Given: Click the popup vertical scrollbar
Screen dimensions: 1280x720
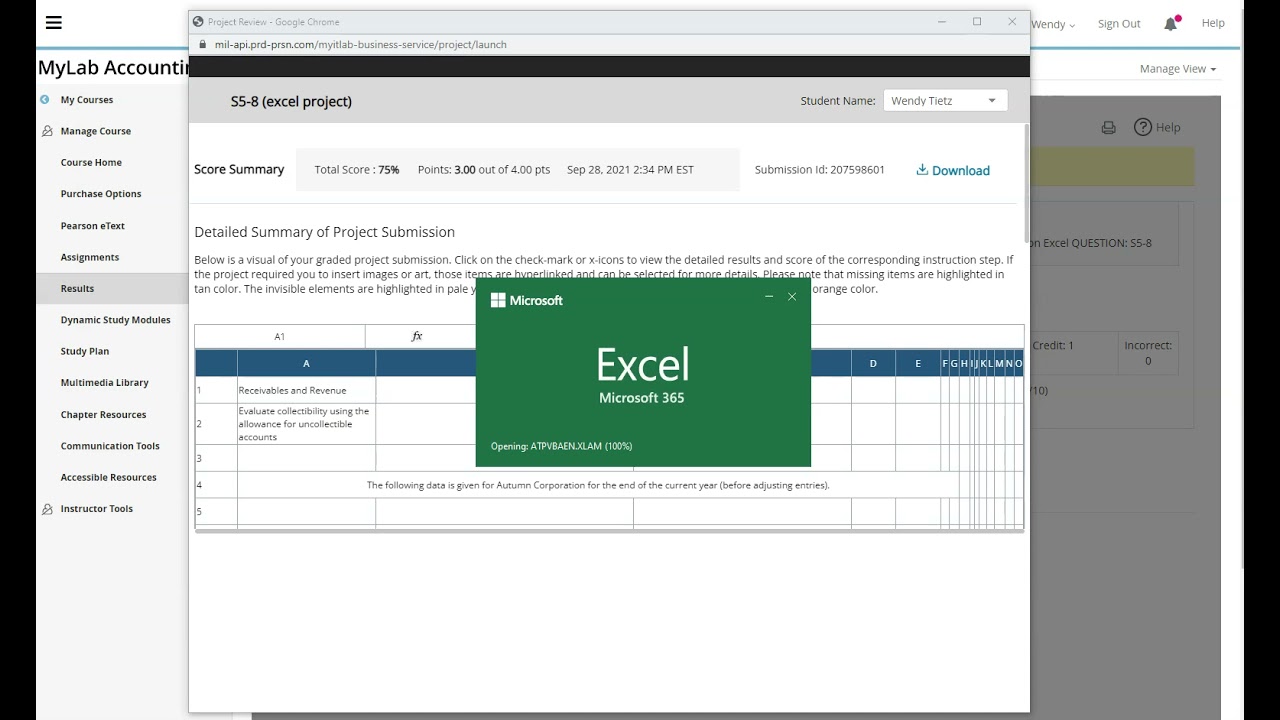Looking at the screenshot, I should click(1026, 184).
